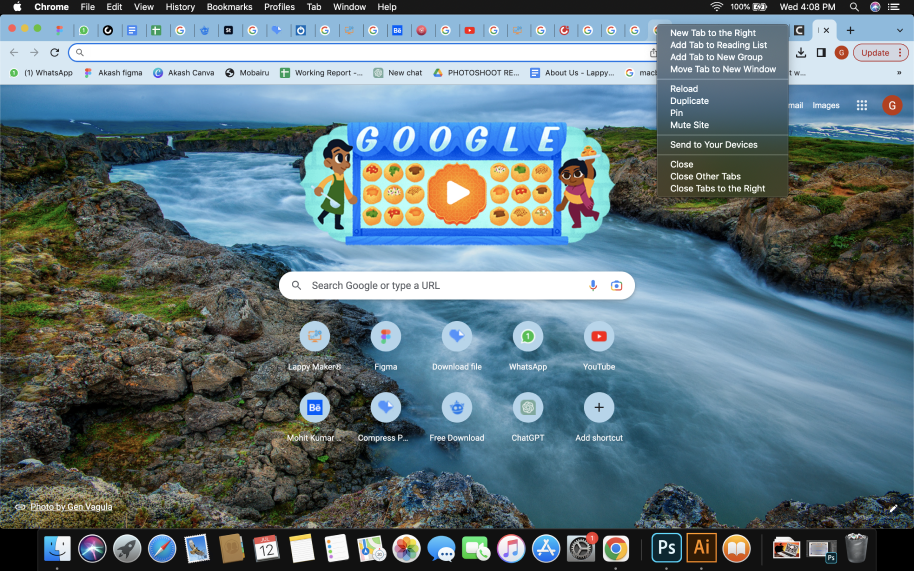Screen dimensions: 914x571
Task: Open Finder from the Dock
Action: (57, 548)
